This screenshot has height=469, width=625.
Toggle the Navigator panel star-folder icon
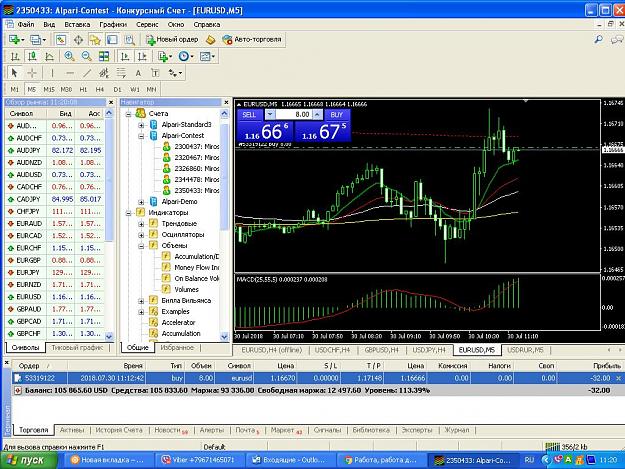click(95, 39)
